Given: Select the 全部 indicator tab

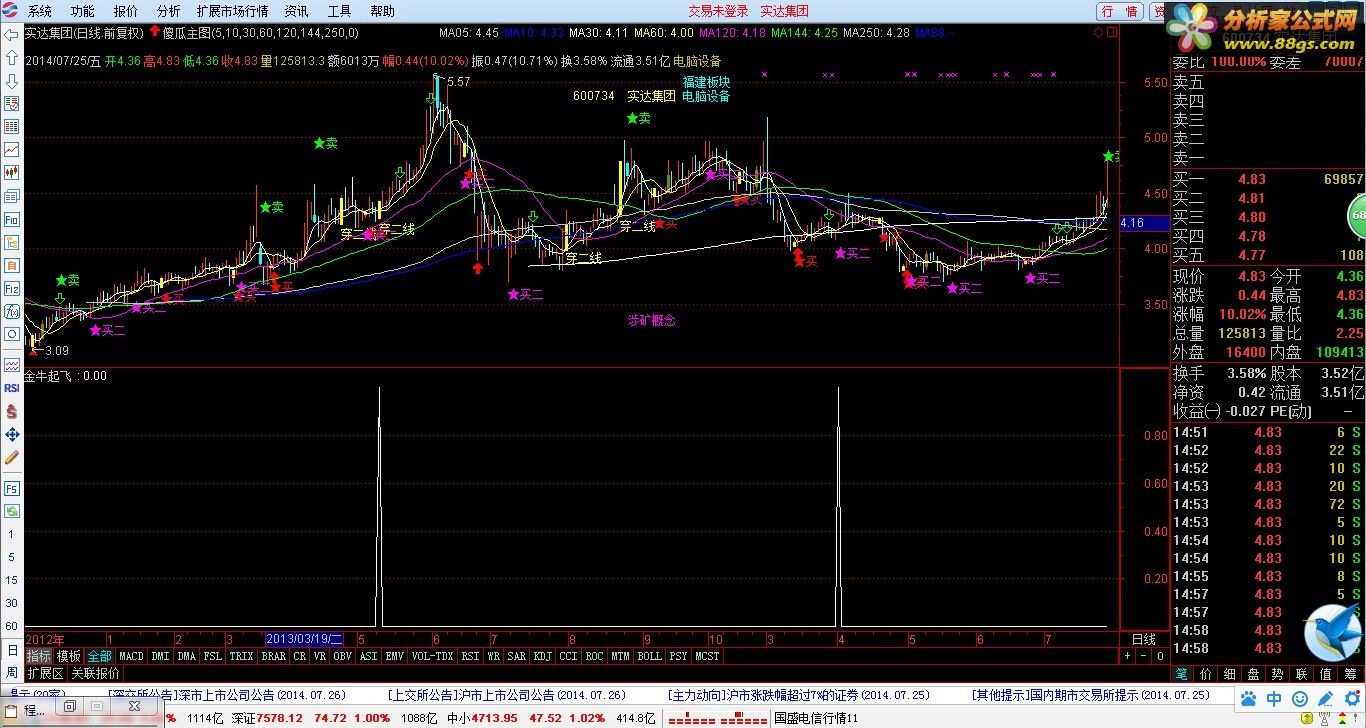Looking at the screenshot, I should coord(99,656).
